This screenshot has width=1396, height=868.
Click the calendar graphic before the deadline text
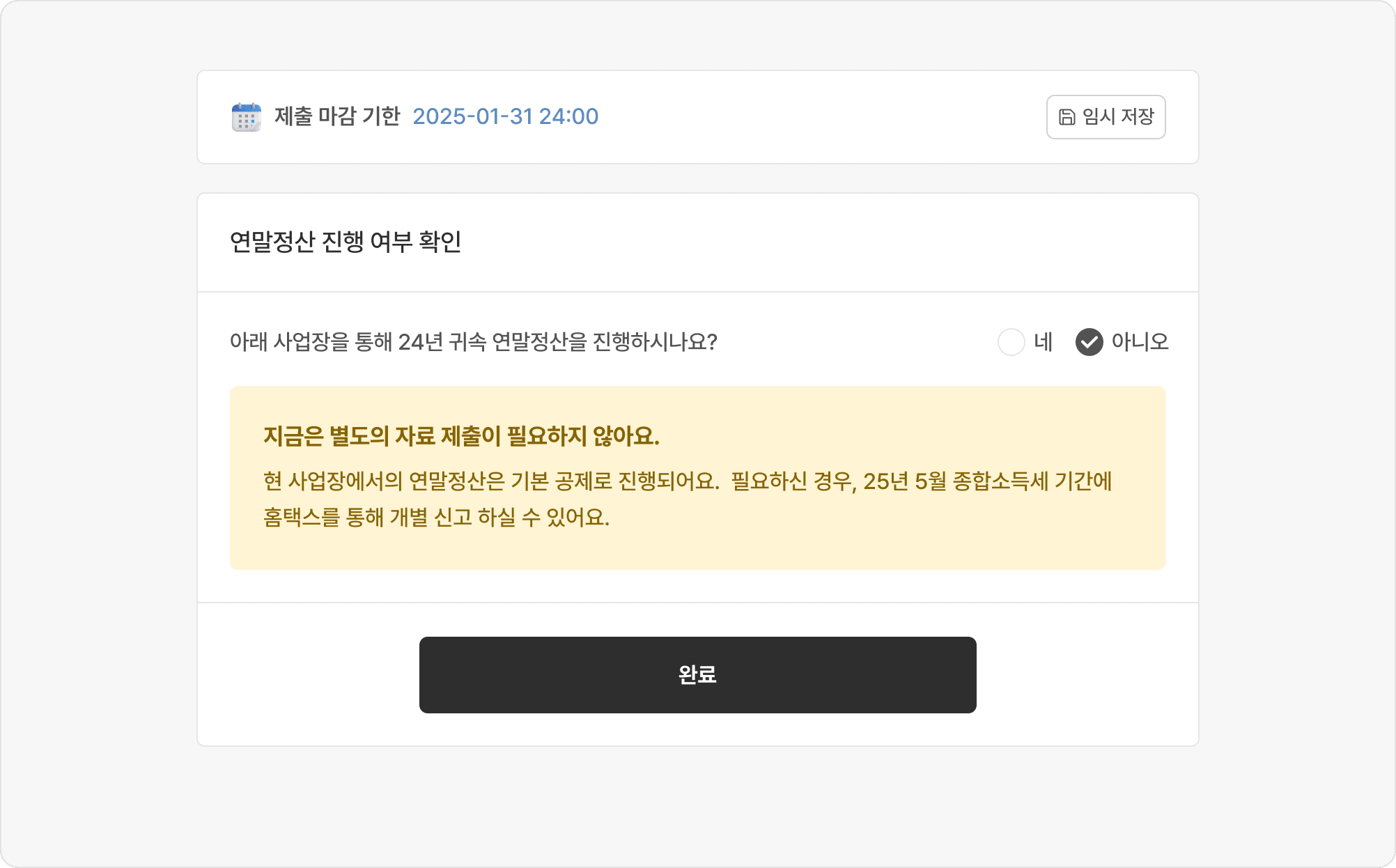(x=245, y=116)
